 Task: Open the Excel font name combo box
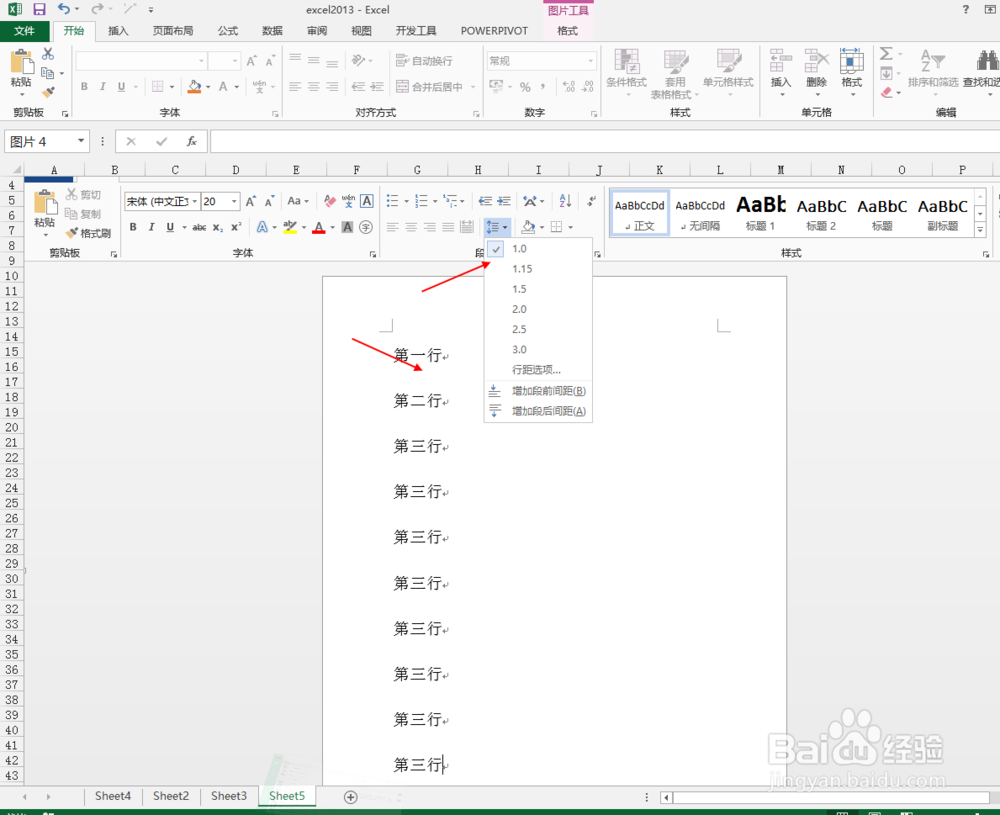(141, 61)
